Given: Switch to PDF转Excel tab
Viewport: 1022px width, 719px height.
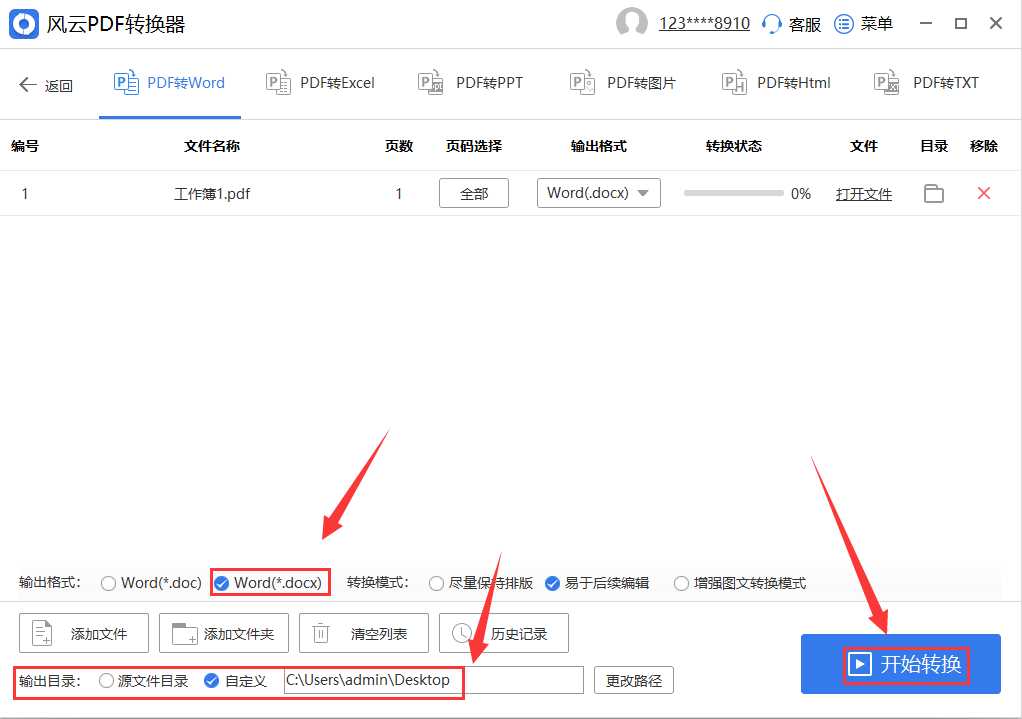Looking at the screenshot, I should 320,83.
